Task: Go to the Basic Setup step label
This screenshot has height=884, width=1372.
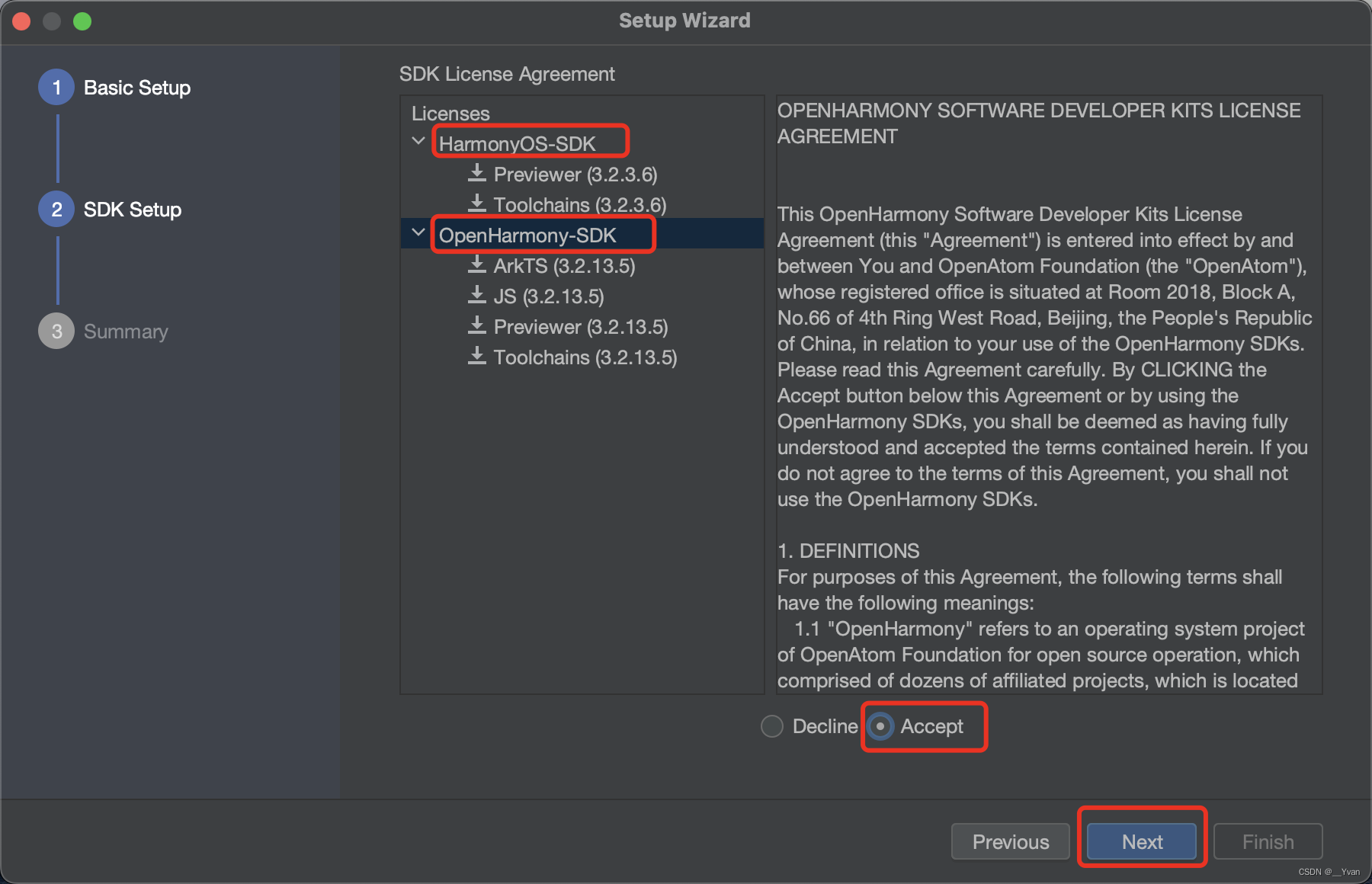Action: pos(137,88)
